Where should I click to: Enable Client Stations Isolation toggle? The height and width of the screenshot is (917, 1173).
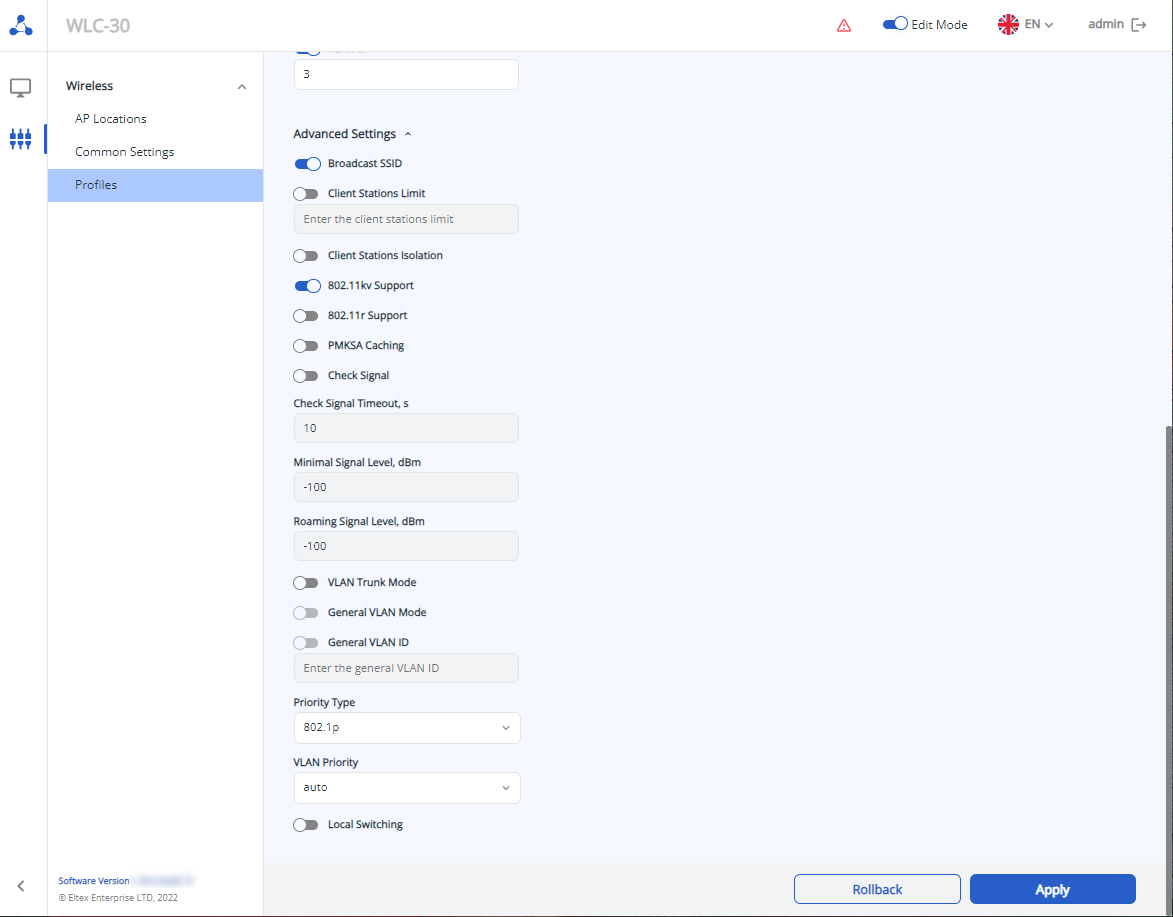pos(306,256)
